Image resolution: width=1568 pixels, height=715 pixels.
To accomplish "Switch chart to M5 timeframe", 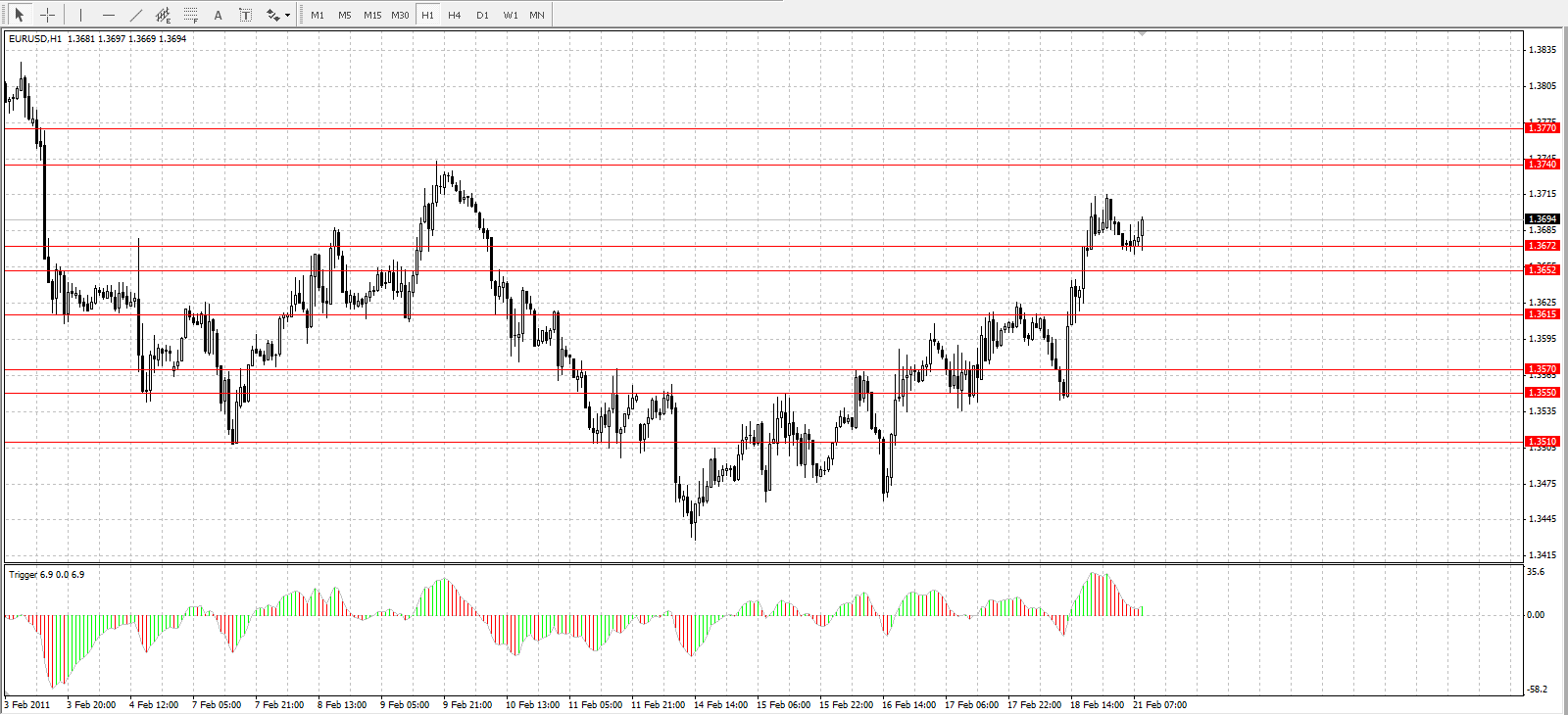I will 345,15.
